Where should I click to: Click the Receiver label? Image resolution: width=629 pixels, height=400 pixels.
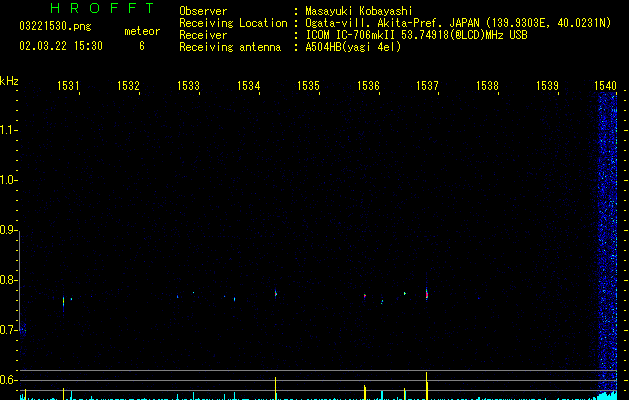[x=203, y=35]
